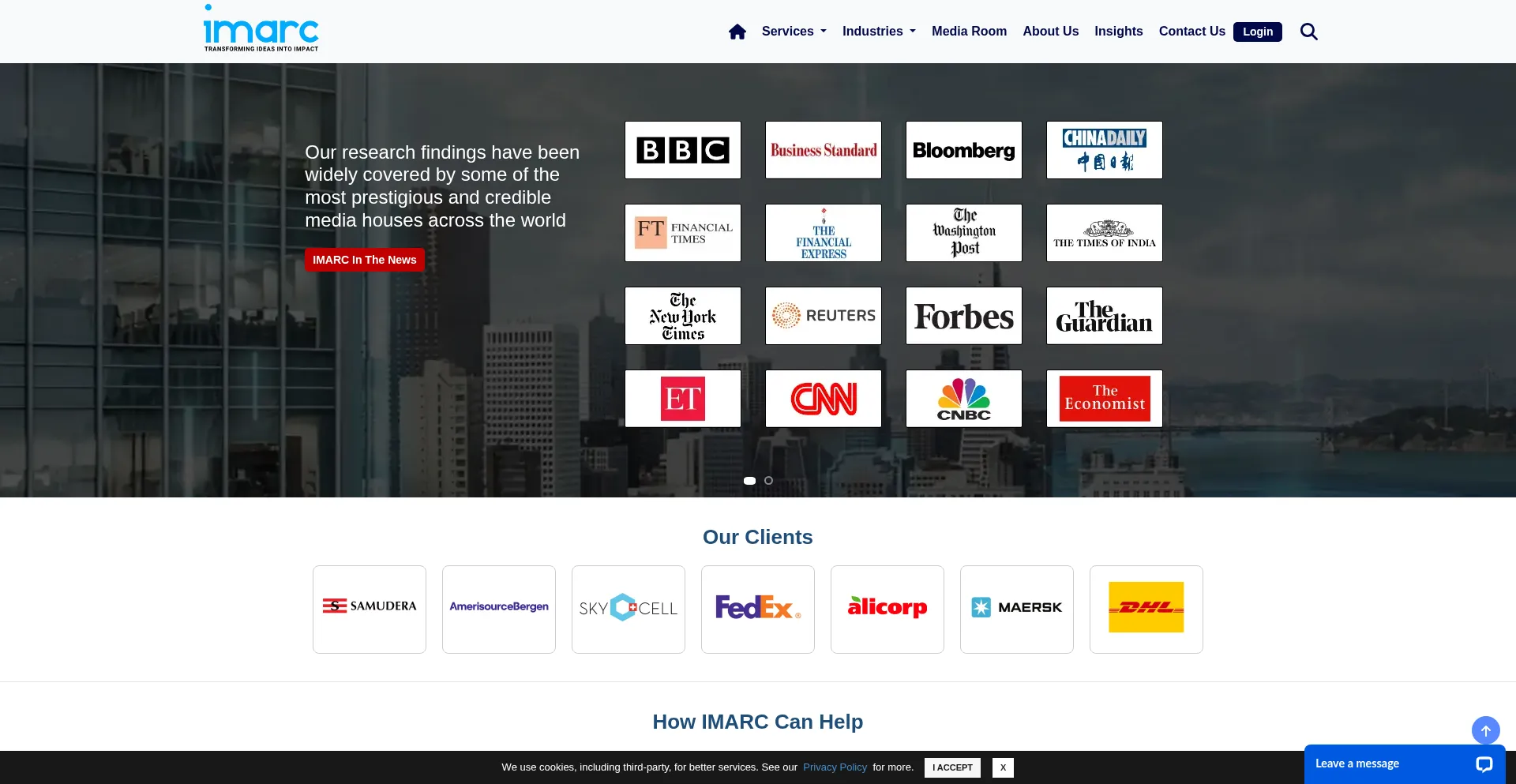Select the ET Economic Times logo

click(x=683, y=399)
